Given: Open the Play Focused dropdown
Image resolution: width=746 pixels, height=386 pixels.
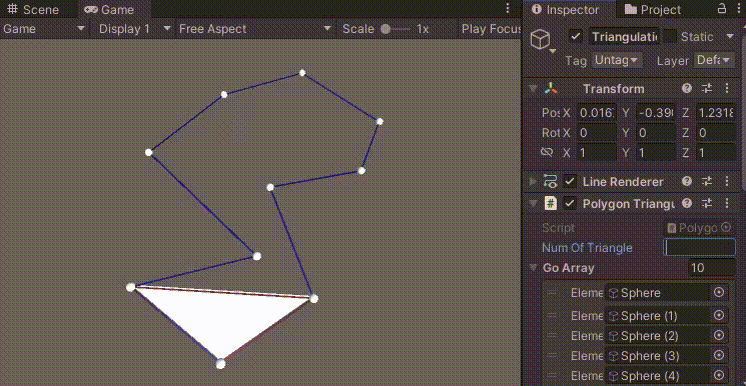Looking at the screenshot, I should click(x=491, y=29).
